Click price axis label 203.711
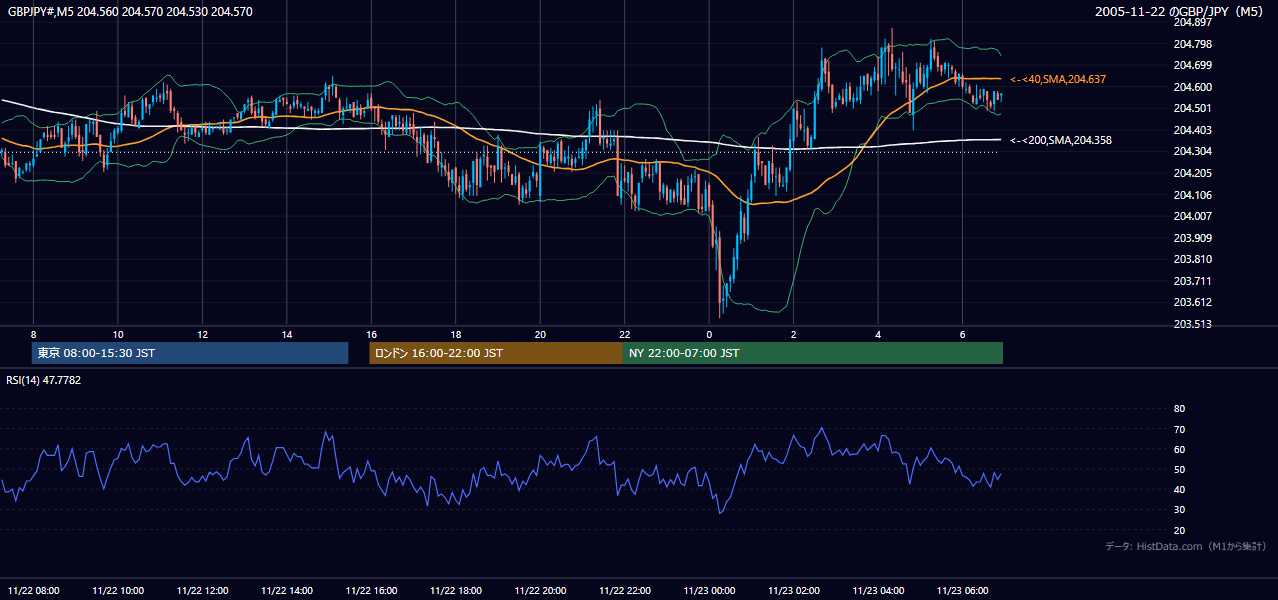The image size is (1278, 600). point(1192,281)
